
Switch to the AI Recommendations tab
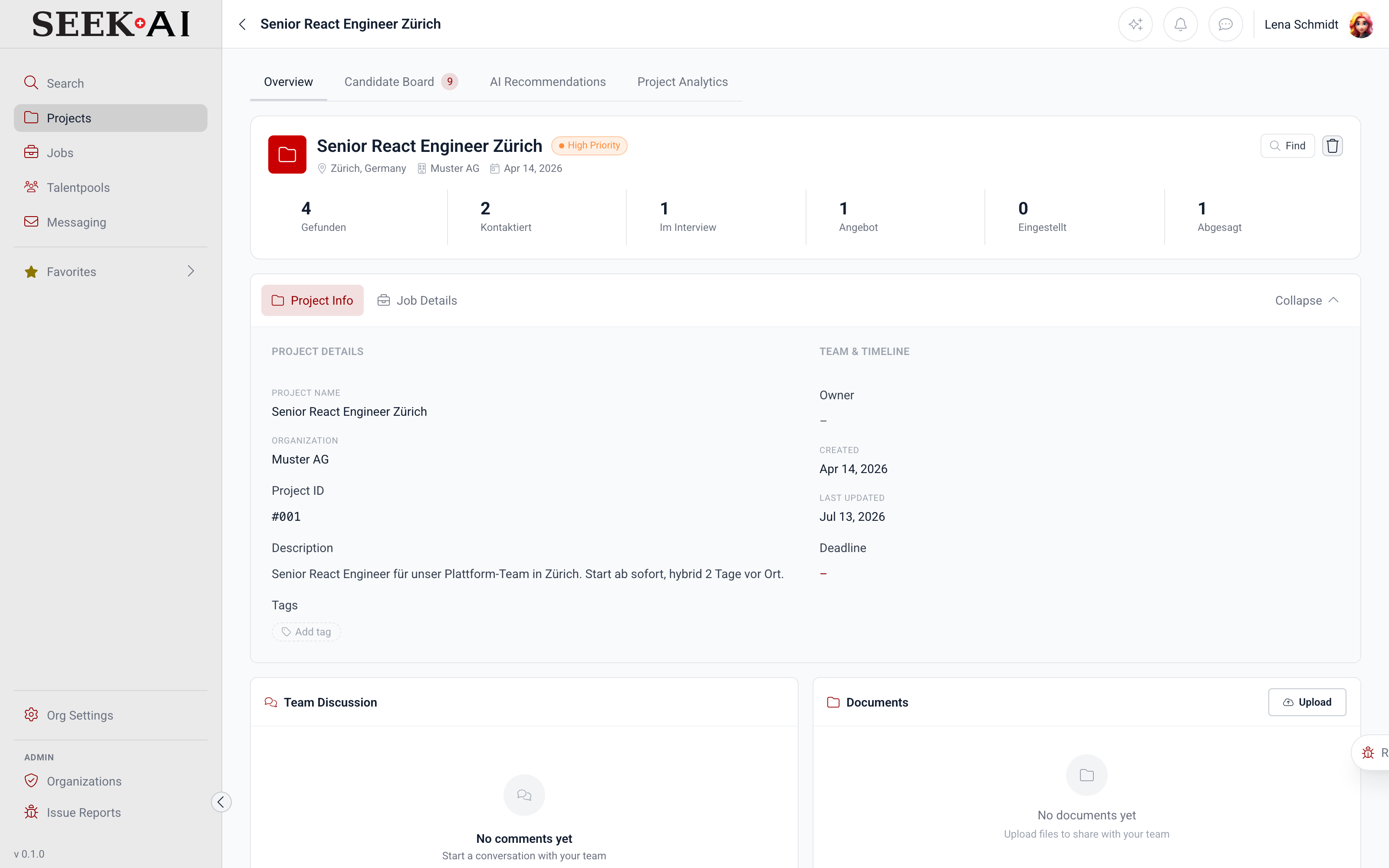547,82
